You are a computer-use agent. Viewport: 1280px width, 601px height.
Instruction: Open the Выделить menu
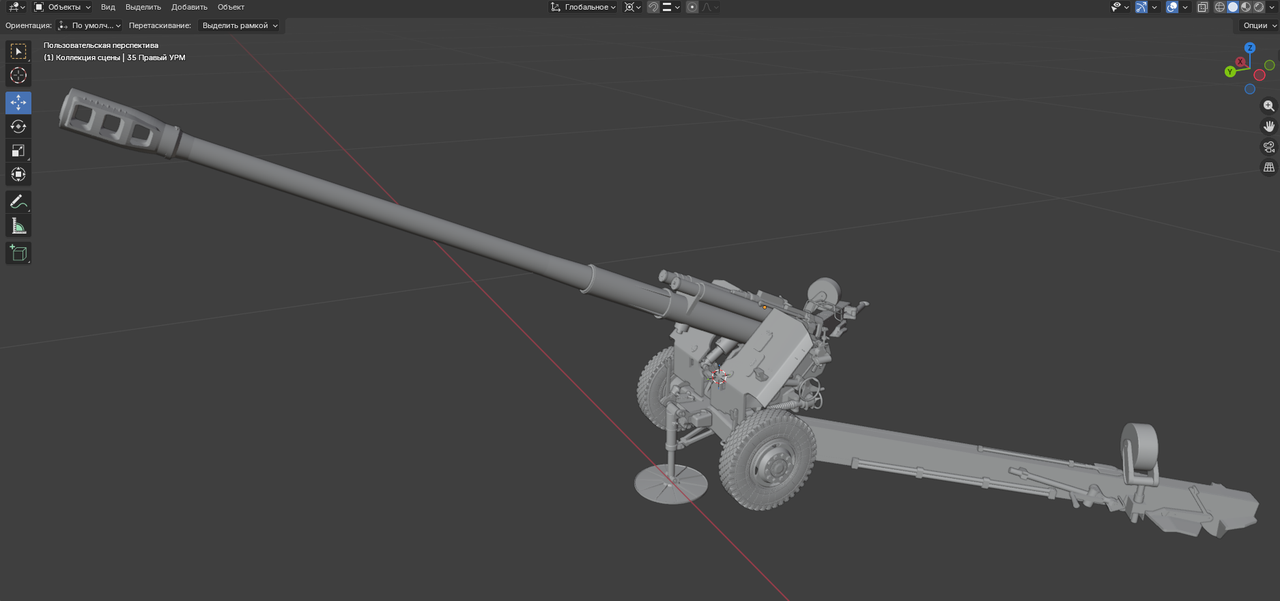click(143, 7)
